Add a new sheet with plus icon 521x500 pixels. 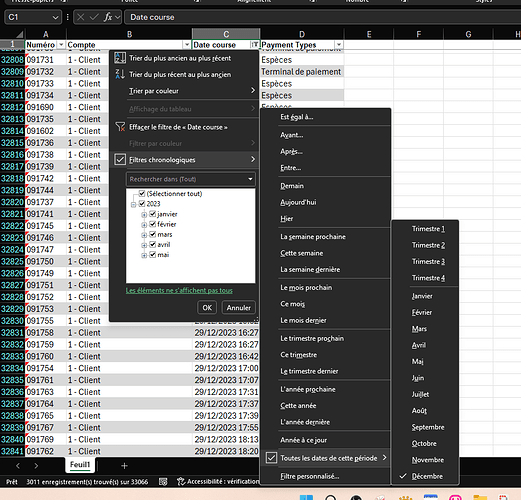124,466
